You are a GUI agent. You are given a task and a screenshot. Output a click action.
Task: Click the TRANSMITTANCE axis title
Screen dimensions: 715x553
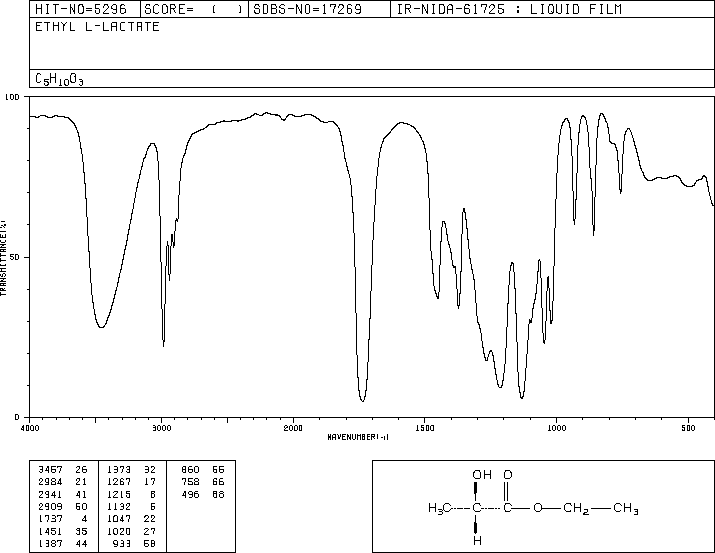(x=3, y=258)
